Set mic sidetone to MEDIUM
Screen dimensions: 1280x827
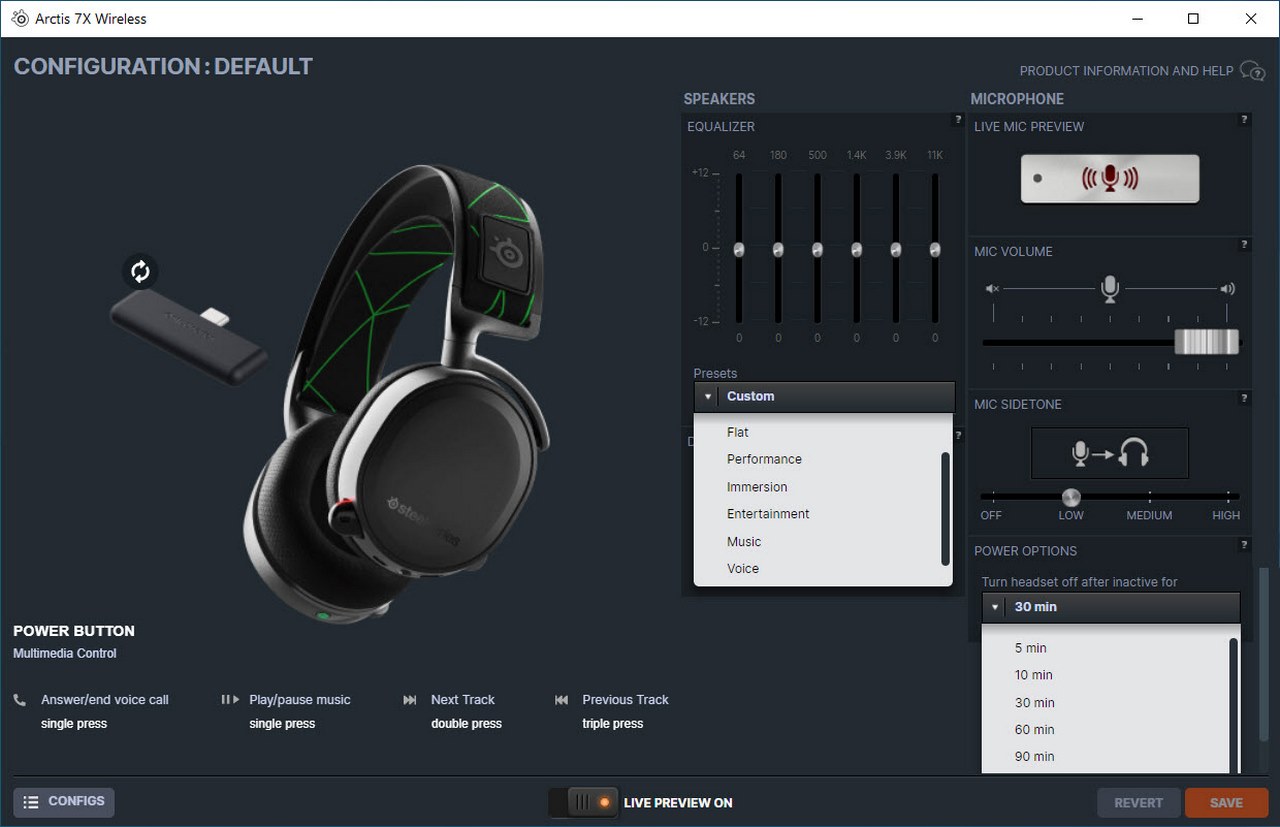click(1149, 515)
